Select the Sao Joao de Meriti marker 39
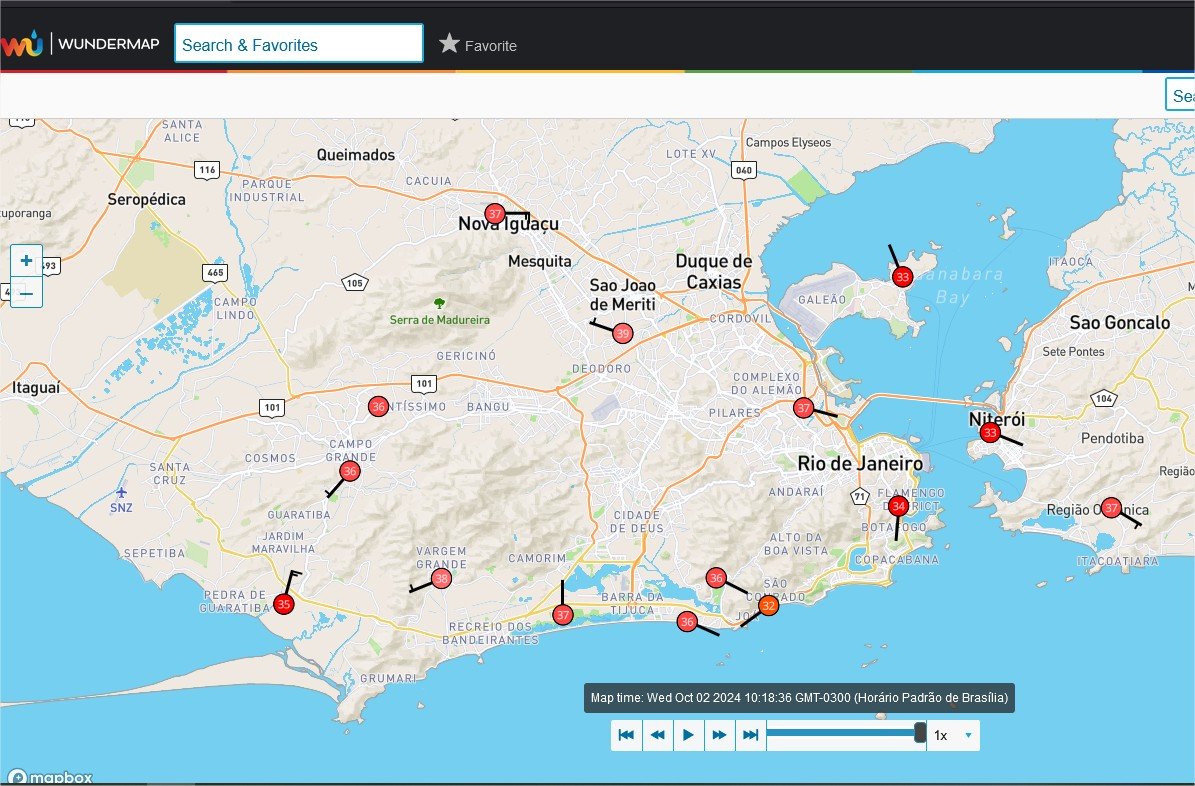This screenshot has height=786, width=1195. (x=623, y=333)
